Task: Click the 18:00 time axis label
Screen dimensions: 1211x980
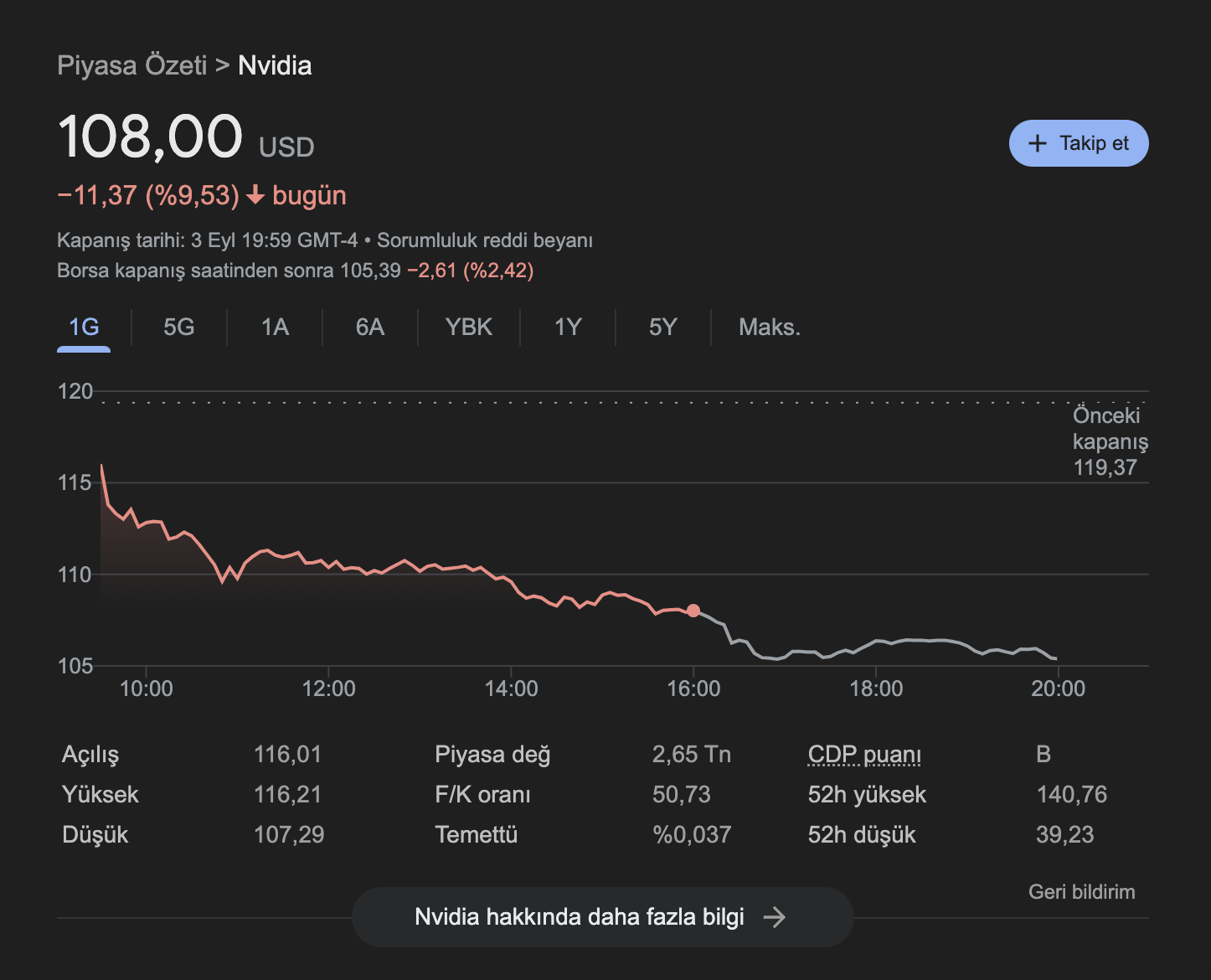Action: [x=876, y=689]
